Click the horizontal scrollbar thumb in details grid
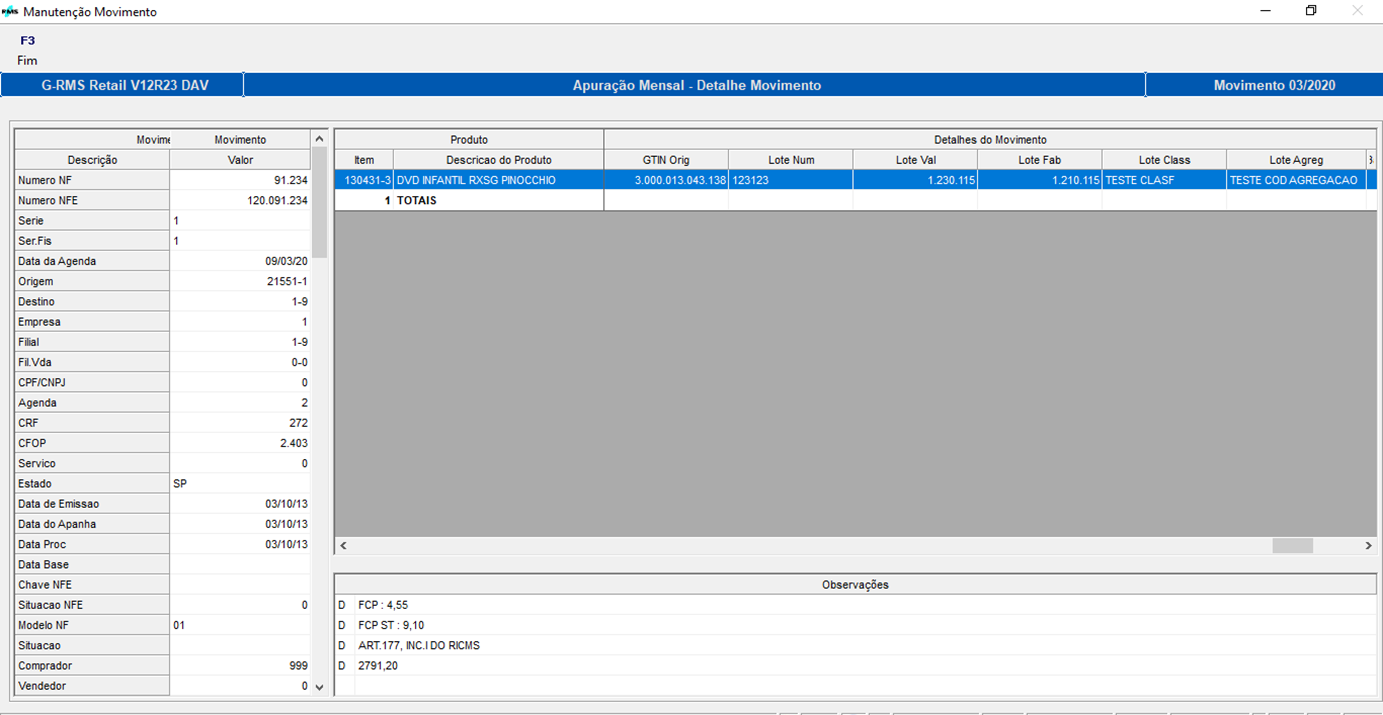This screenshot has height=715, width=1383. pyautogui.click(x=1292, y=546)
